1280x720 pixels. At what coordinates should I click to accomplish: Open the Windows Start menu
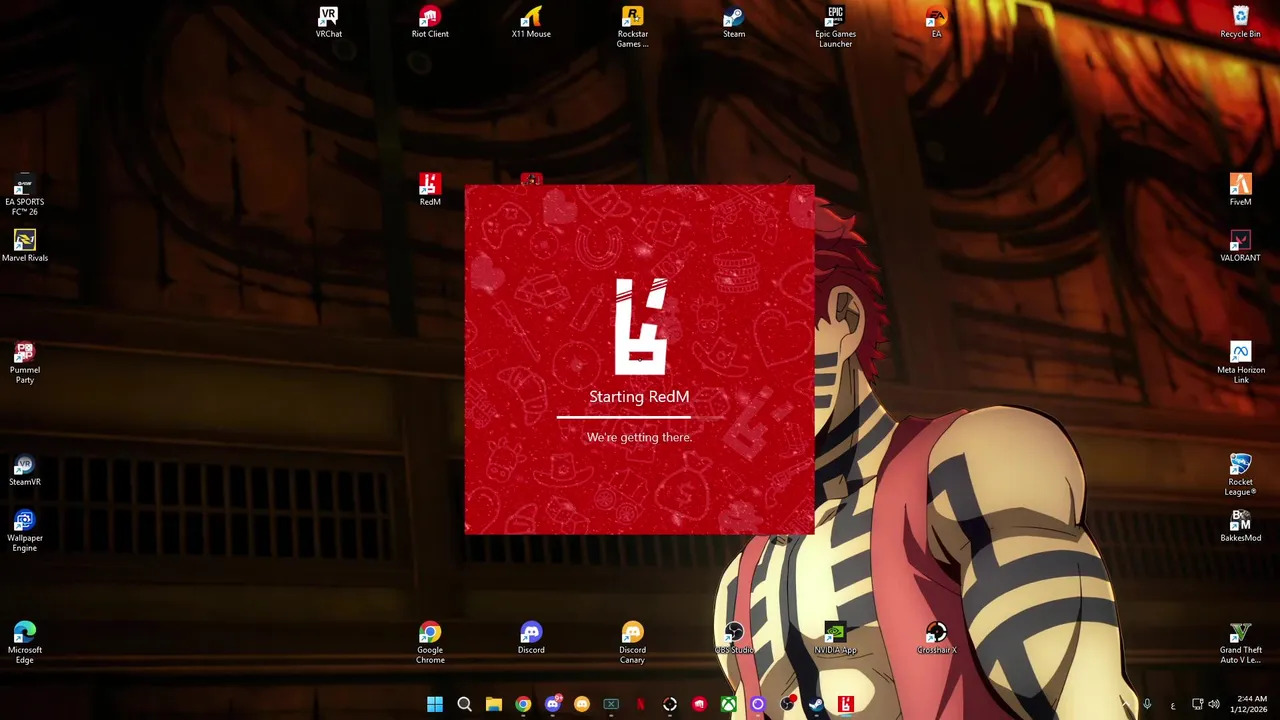435,704
